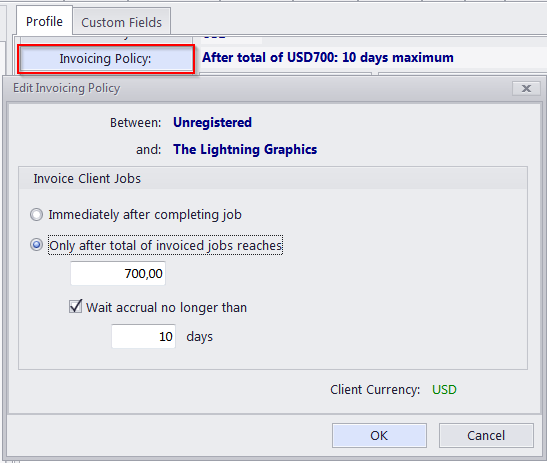The height and width of the screenshot is (463, 547).
Task: Click the 10 days input field
Action: [x=143, y=336]
